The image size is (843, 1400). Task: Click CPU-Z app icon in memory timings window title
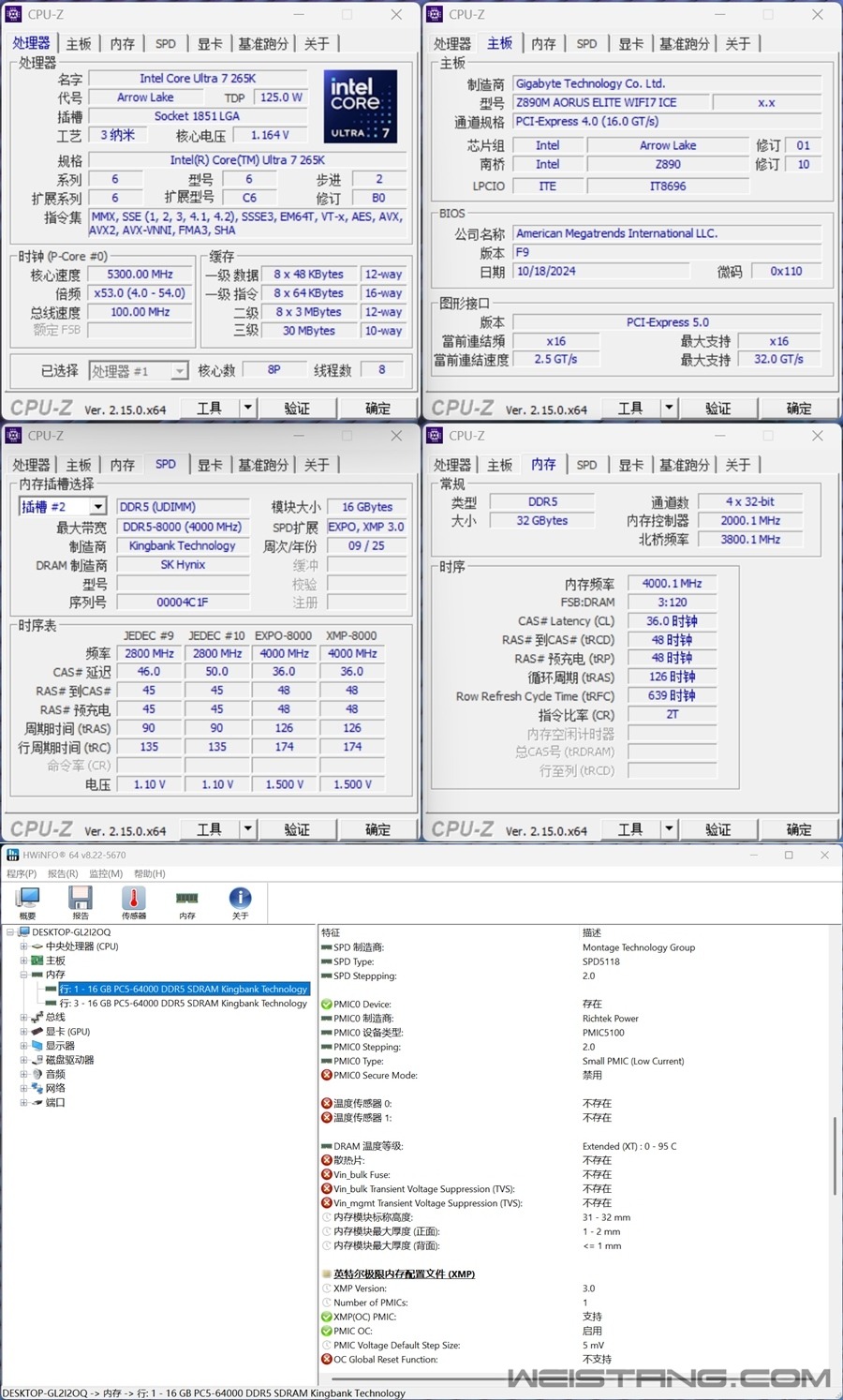435,436
